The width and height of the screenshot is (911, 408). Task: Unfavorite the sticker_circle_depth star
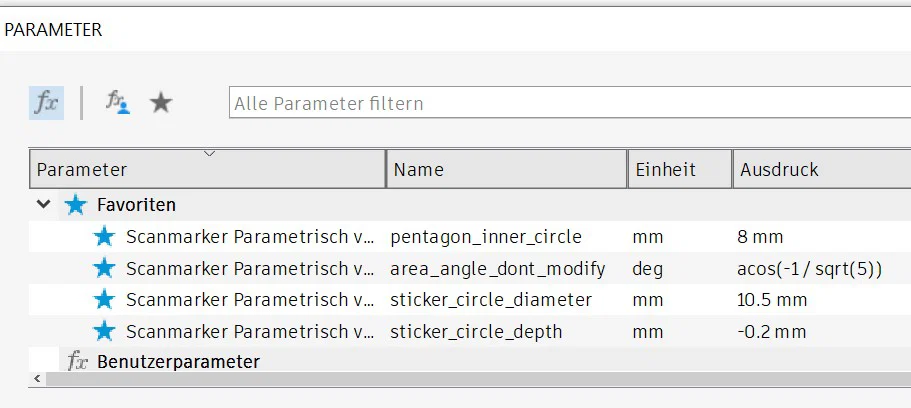pyautogui.click(x=104, y=331)
